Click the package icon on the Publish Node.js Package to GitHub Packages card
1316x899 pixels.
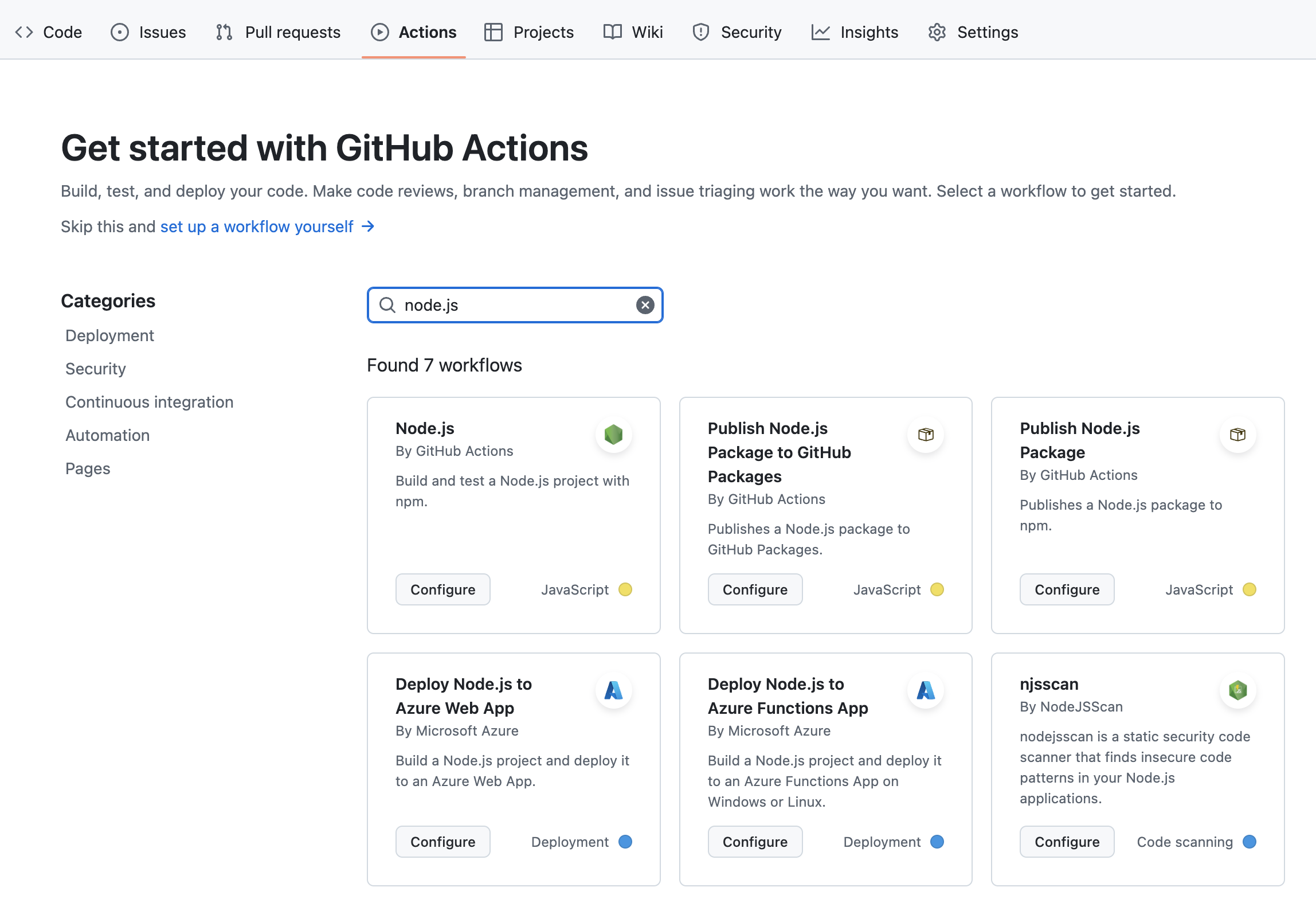click(926, 435)
